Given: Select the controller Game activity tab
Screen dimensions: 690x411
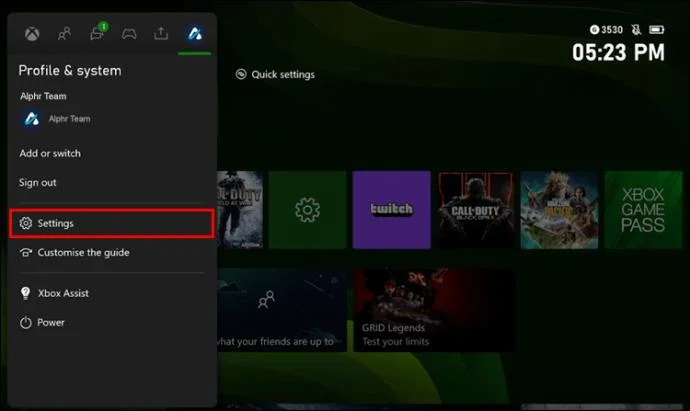Looking at the screenshot, I should [x=129, y=34].
